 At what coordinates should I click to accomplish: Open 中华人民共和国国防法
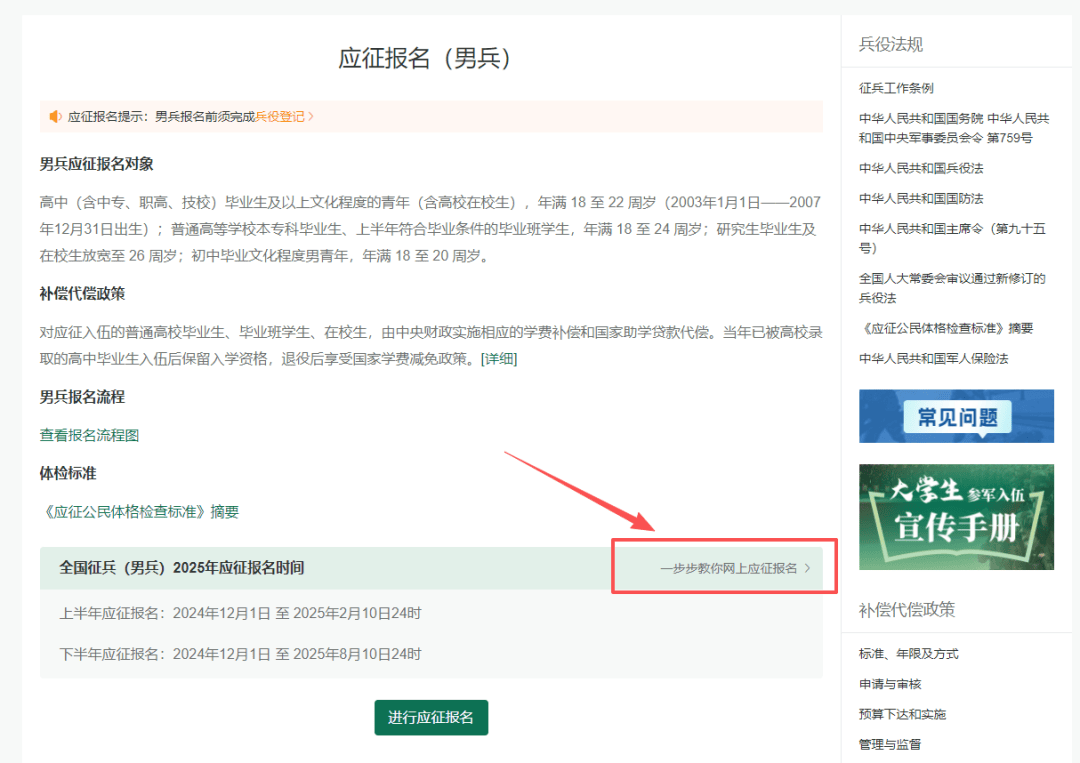click(919, 198)
